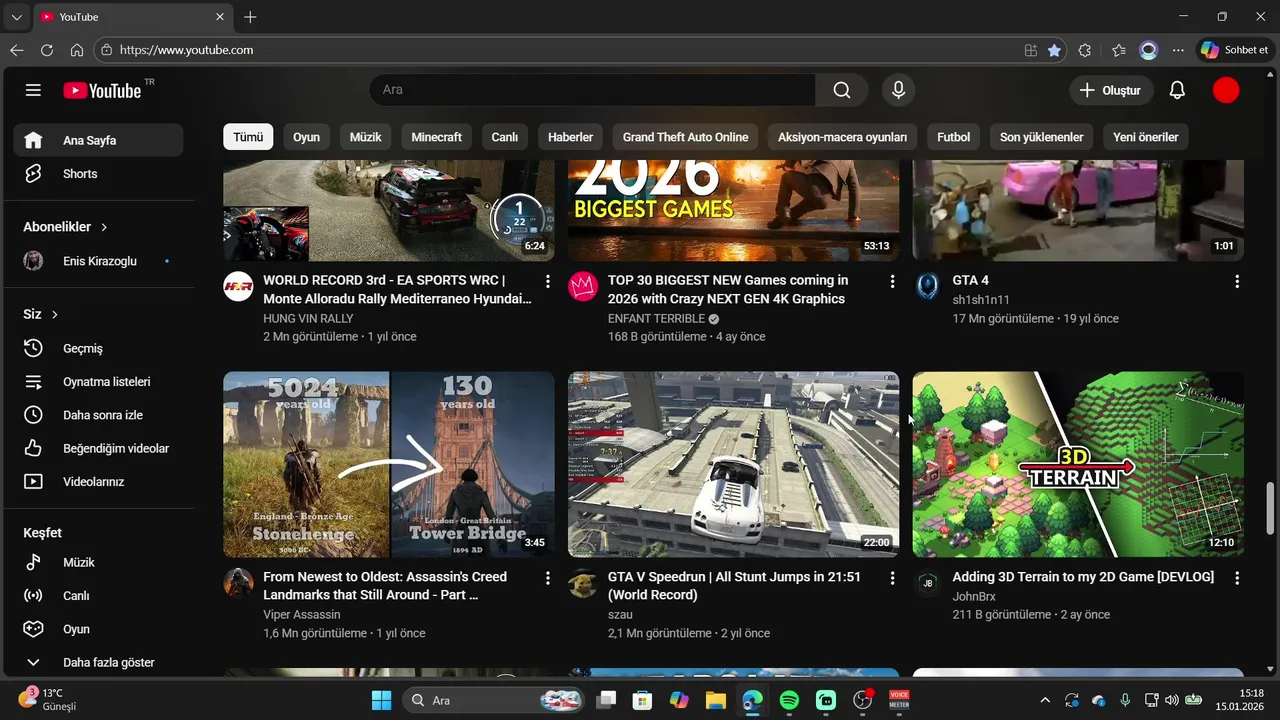Open options for TOP 30 BIGGEST NEW Games
The height and width of the screenshot is (720, 1280).
click(892, 282)
